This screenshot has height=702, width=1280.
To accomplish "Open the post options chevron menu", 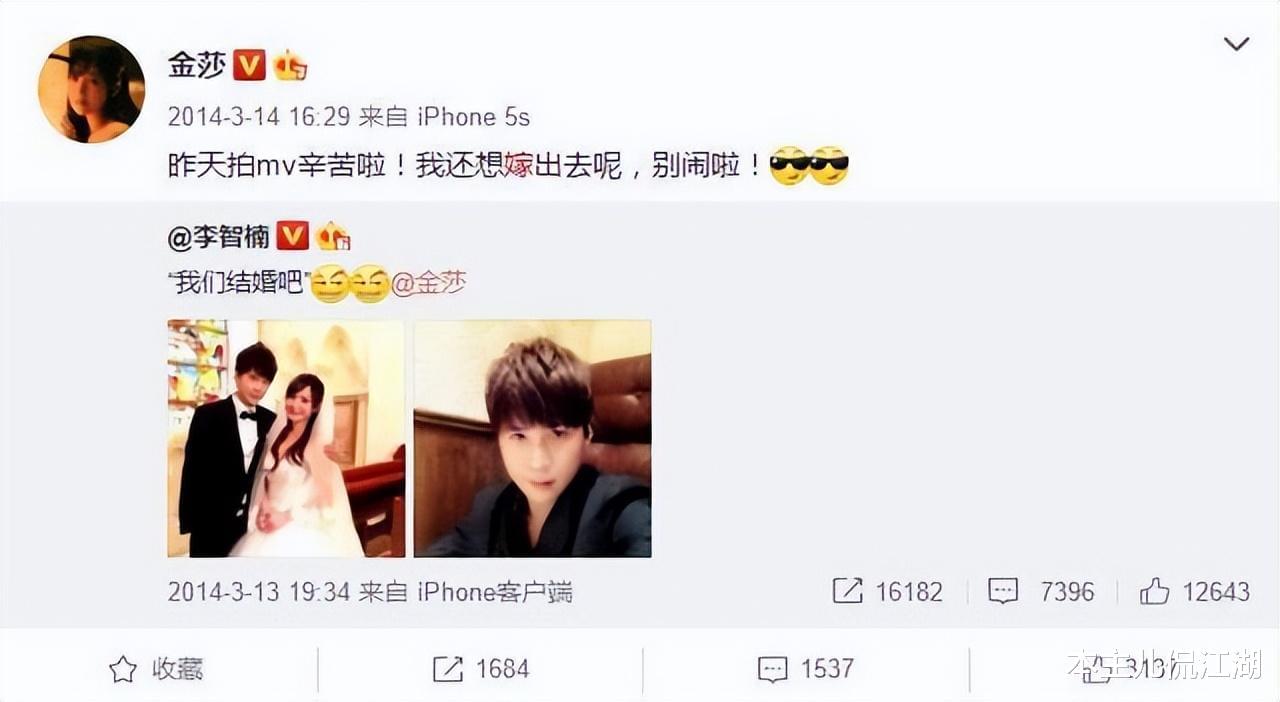I will coord(1236,44).
